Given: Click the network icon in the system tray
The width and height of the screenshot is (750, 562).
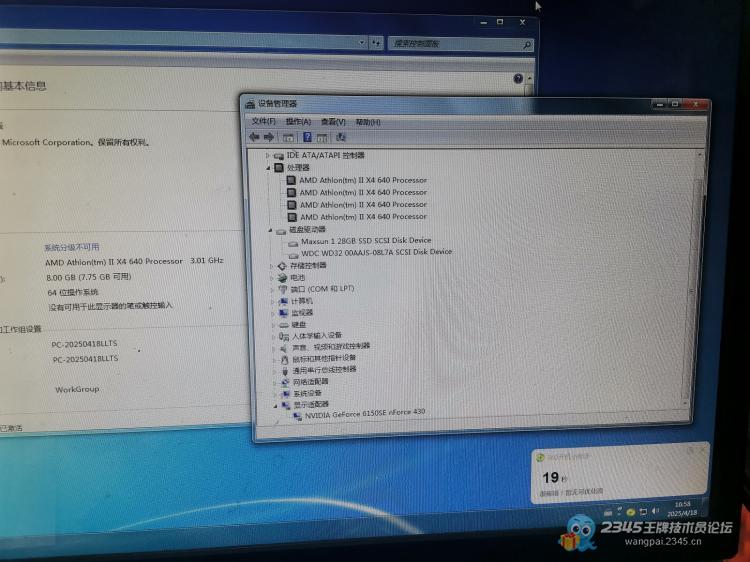Looking at the screenshot, I should 643,512.
